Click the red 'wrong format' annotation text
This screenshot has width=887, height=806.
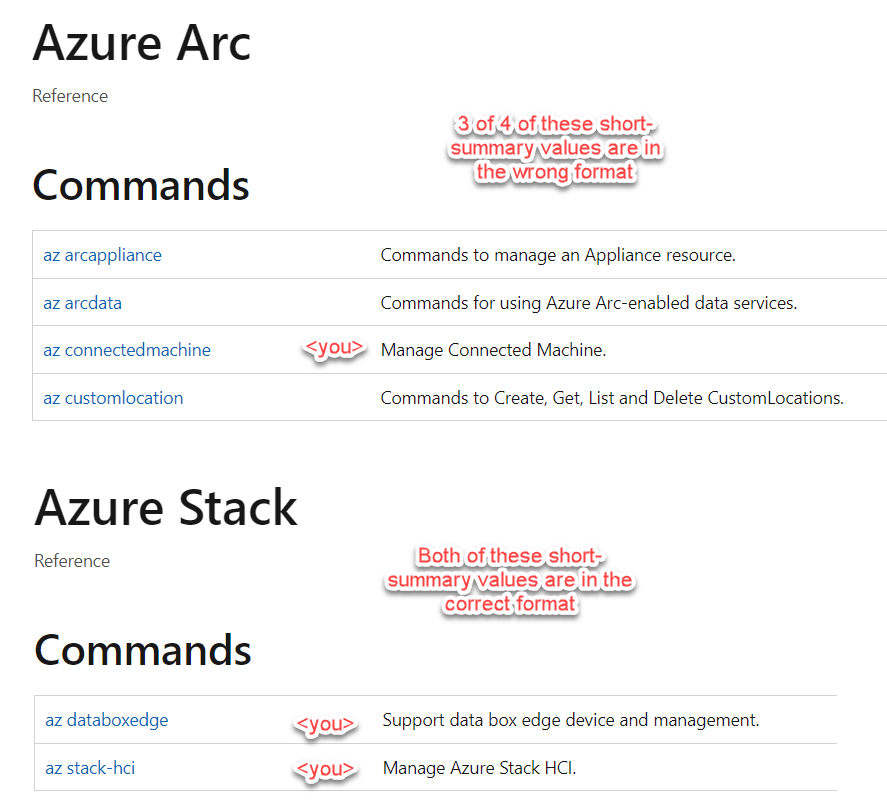click(555, 148)
